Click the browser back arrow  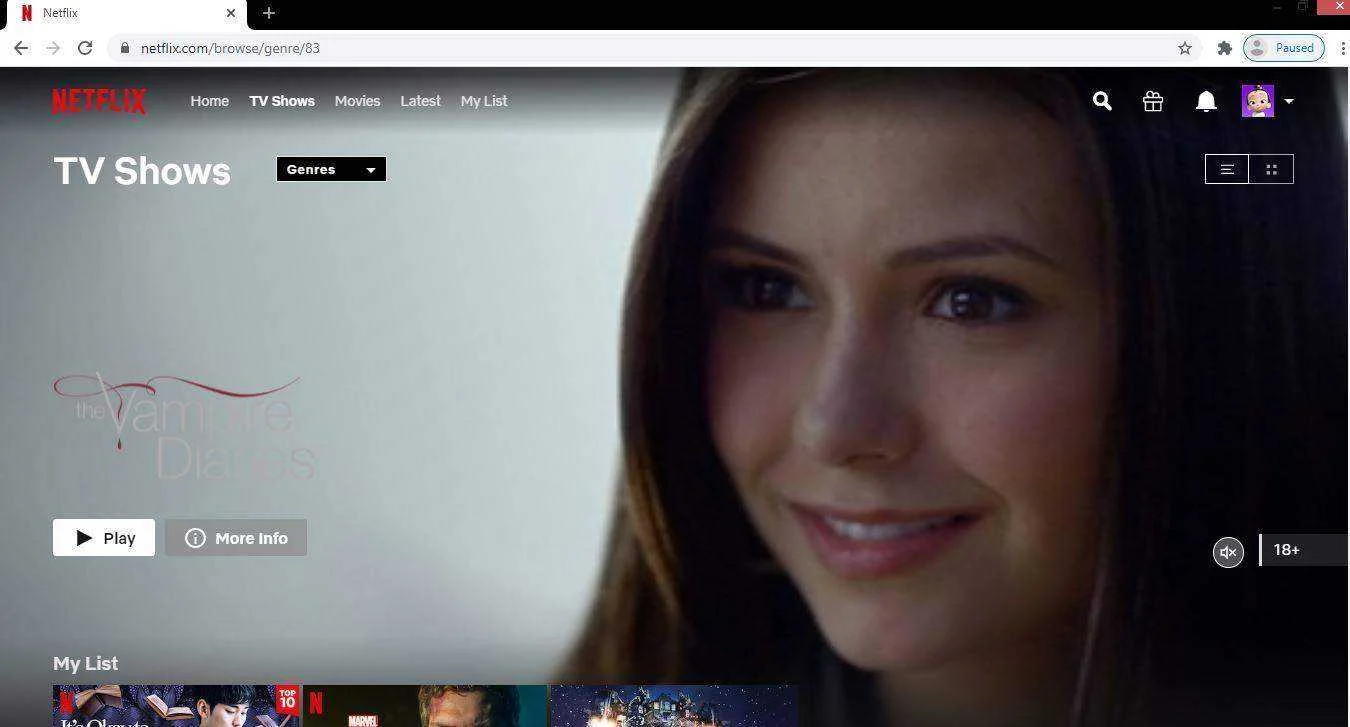click(x=21, y=48)
